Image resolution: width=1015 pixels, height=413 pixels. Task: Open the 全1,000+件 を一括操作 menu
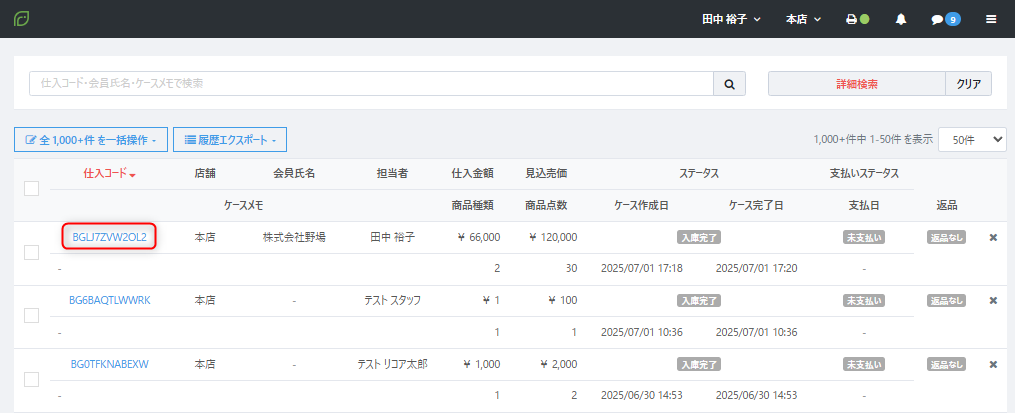[90, 140]
